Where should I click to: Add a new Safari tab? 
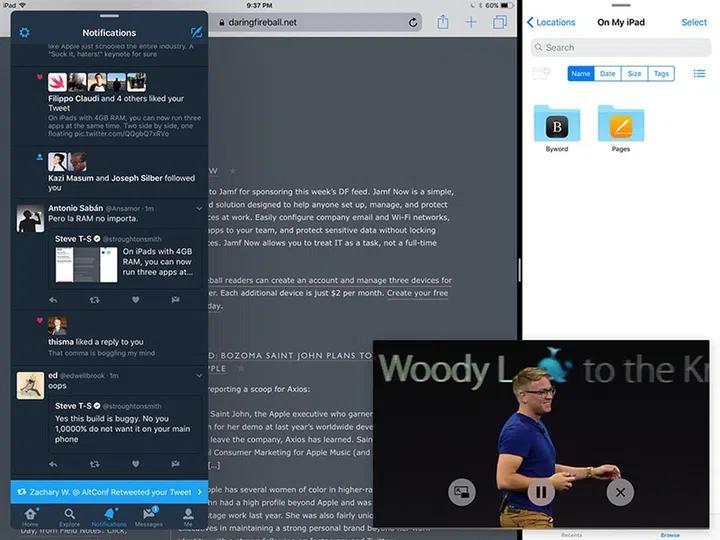point(471,22)
